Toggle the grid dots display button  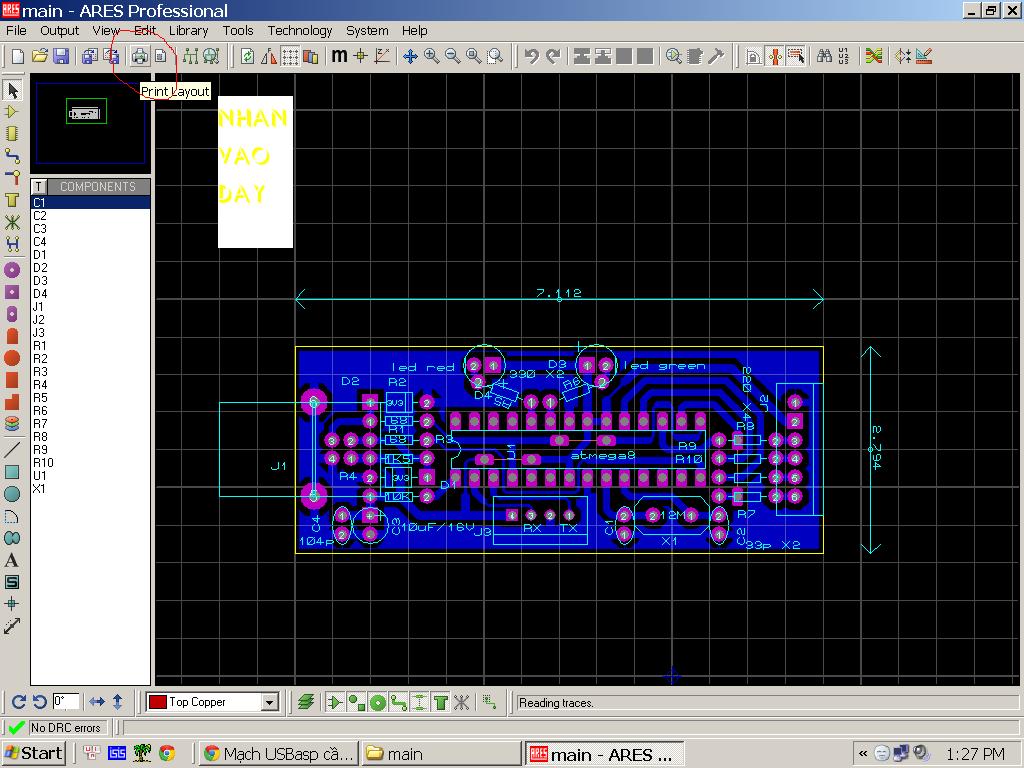point(290,56)
